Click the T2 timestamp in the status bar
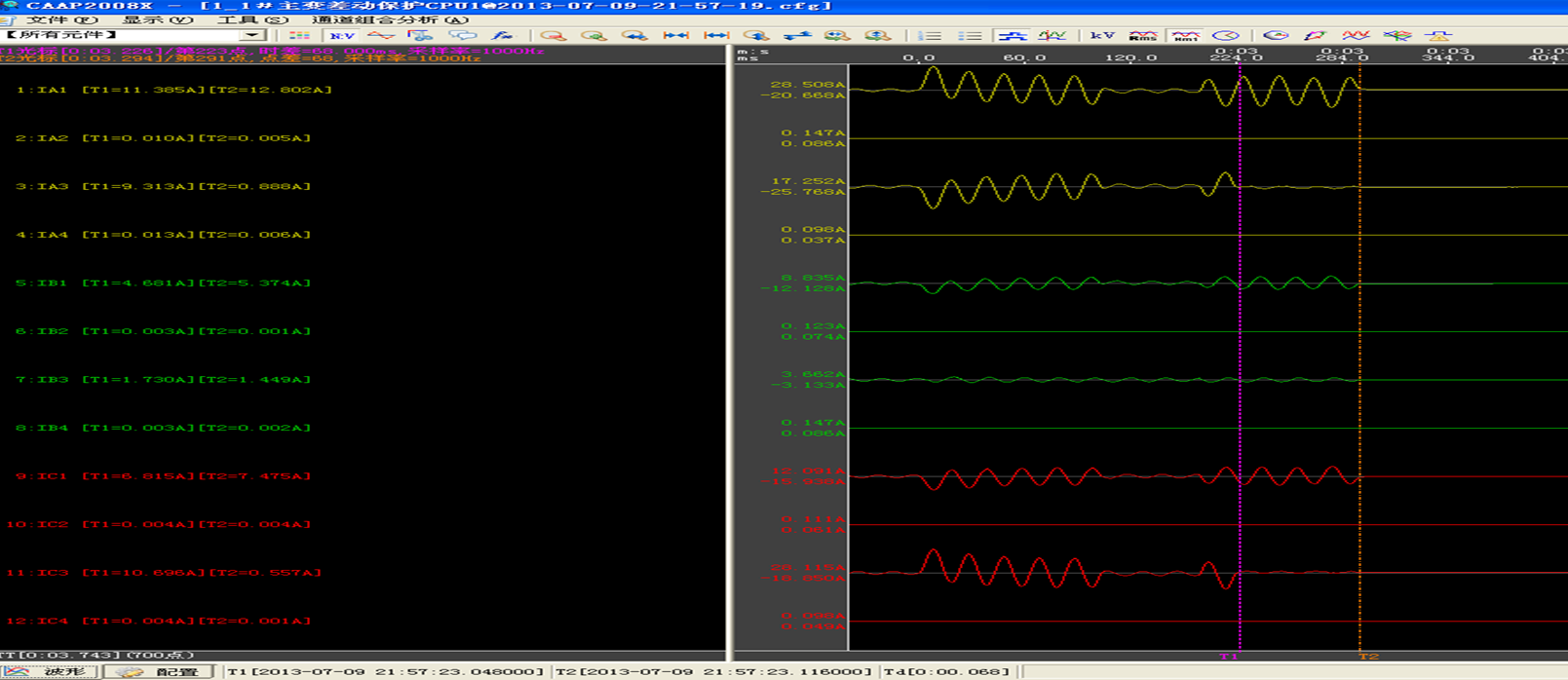 [714, 671]
